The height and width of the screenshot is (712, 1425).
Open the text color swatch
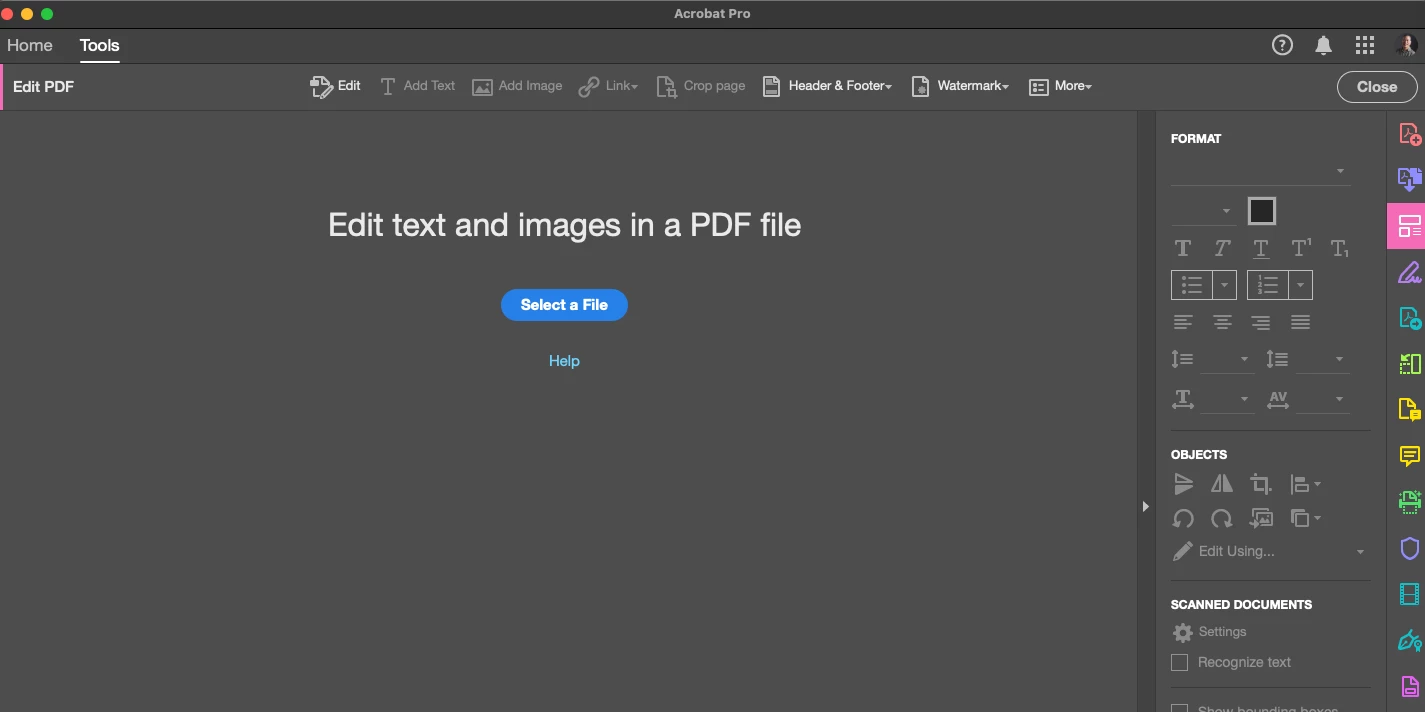(1262, 211)
